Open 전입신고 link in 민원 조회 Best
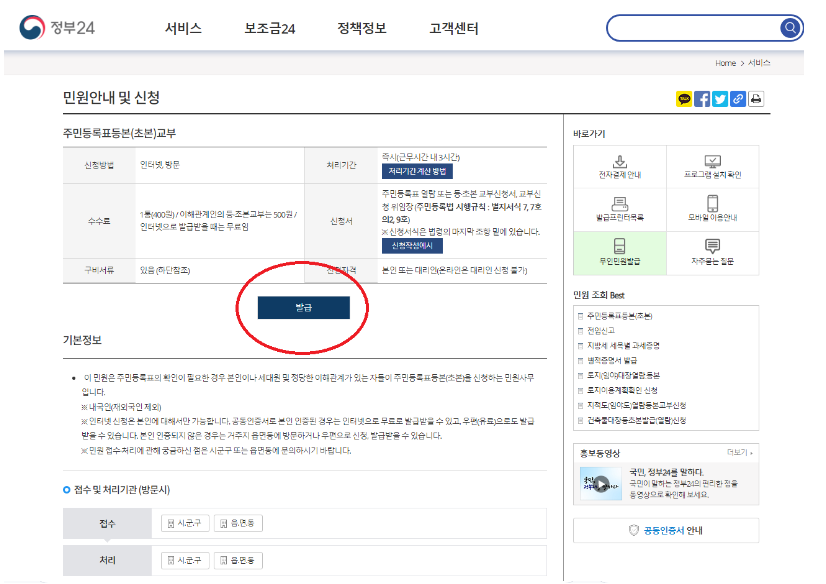This screenshot has width=826, height=584. pos(601,330)
